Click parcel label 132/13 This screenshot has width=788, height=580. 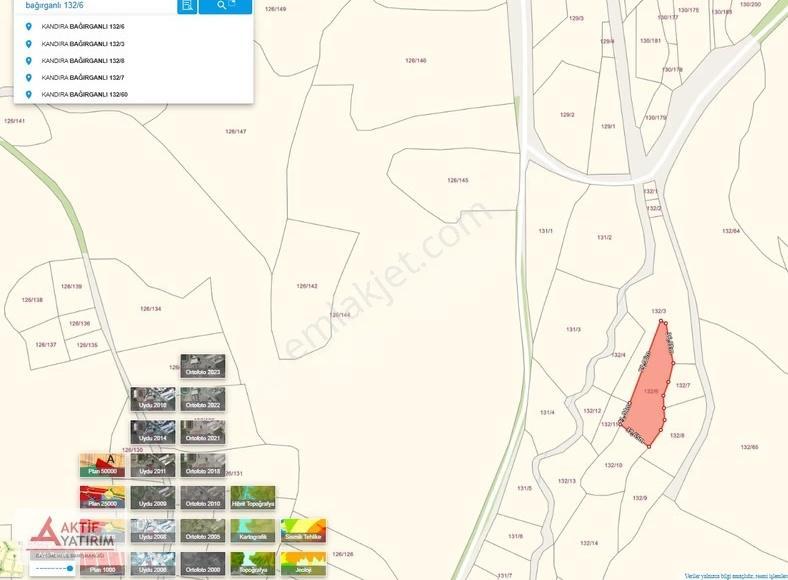567,481
